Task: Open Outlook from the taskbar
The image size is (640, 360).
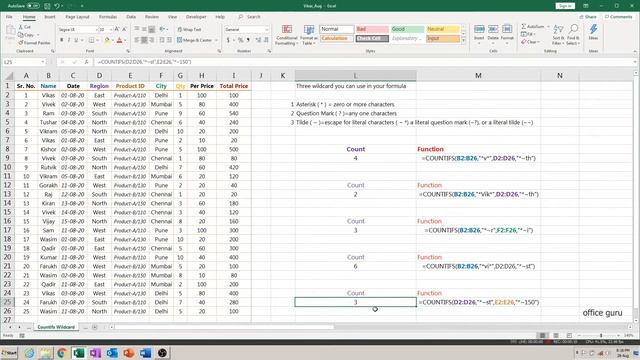Action: point(112,353)
